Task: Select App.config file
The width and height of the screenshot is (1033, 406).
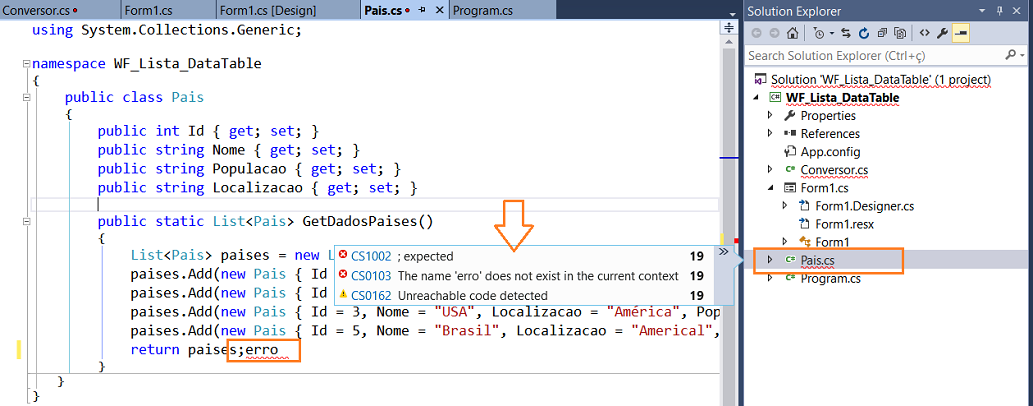Action: [830, 152]
